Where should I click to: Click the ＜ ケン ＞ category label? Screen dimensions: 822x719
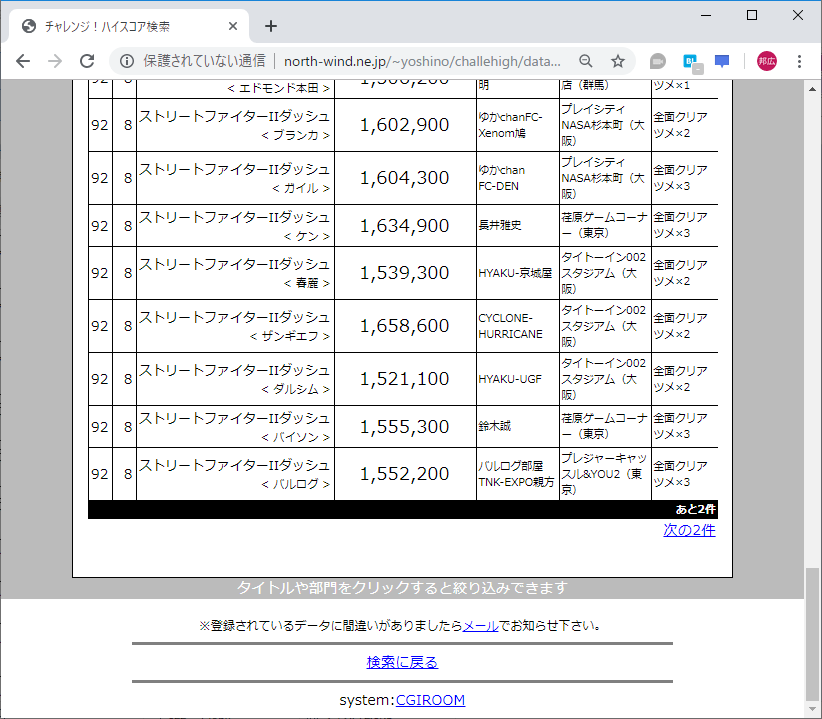click(x=306, y=236)
